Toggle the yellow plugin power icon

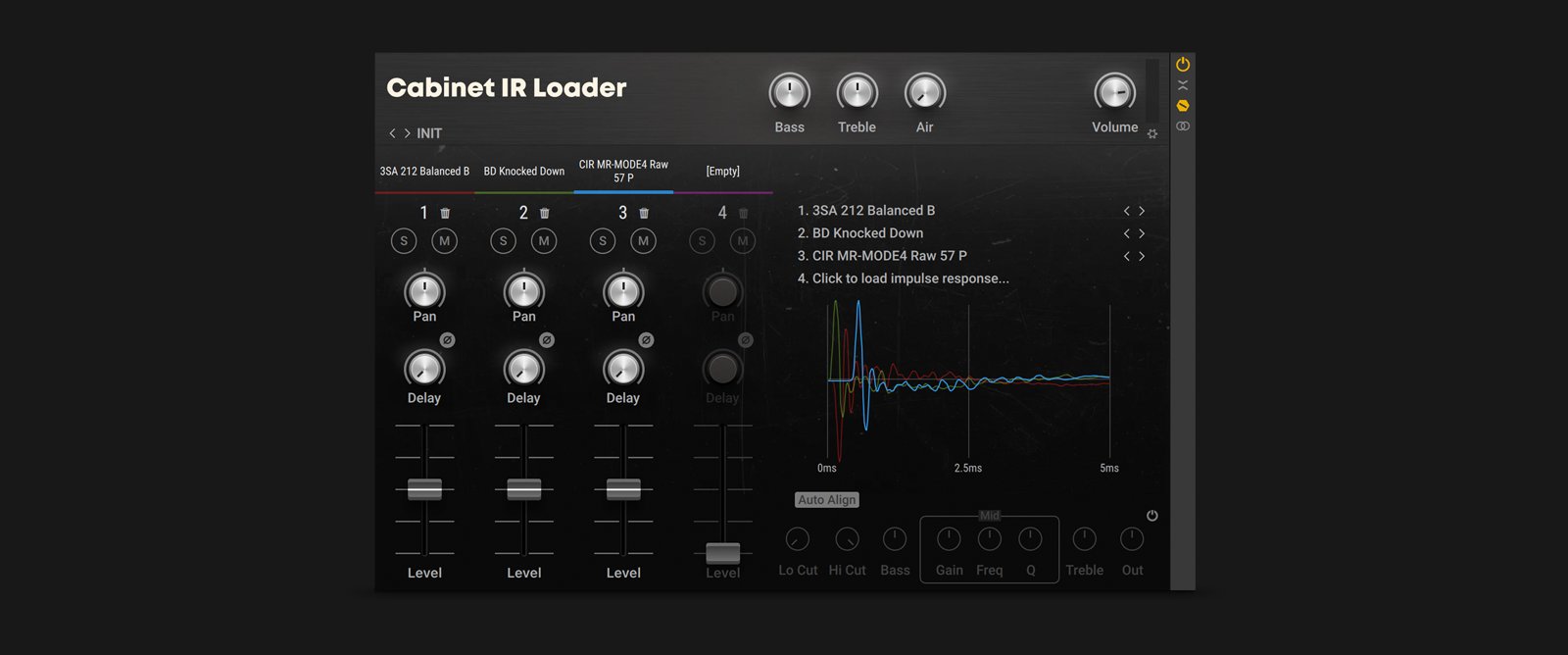click(x=1183, y=64)
